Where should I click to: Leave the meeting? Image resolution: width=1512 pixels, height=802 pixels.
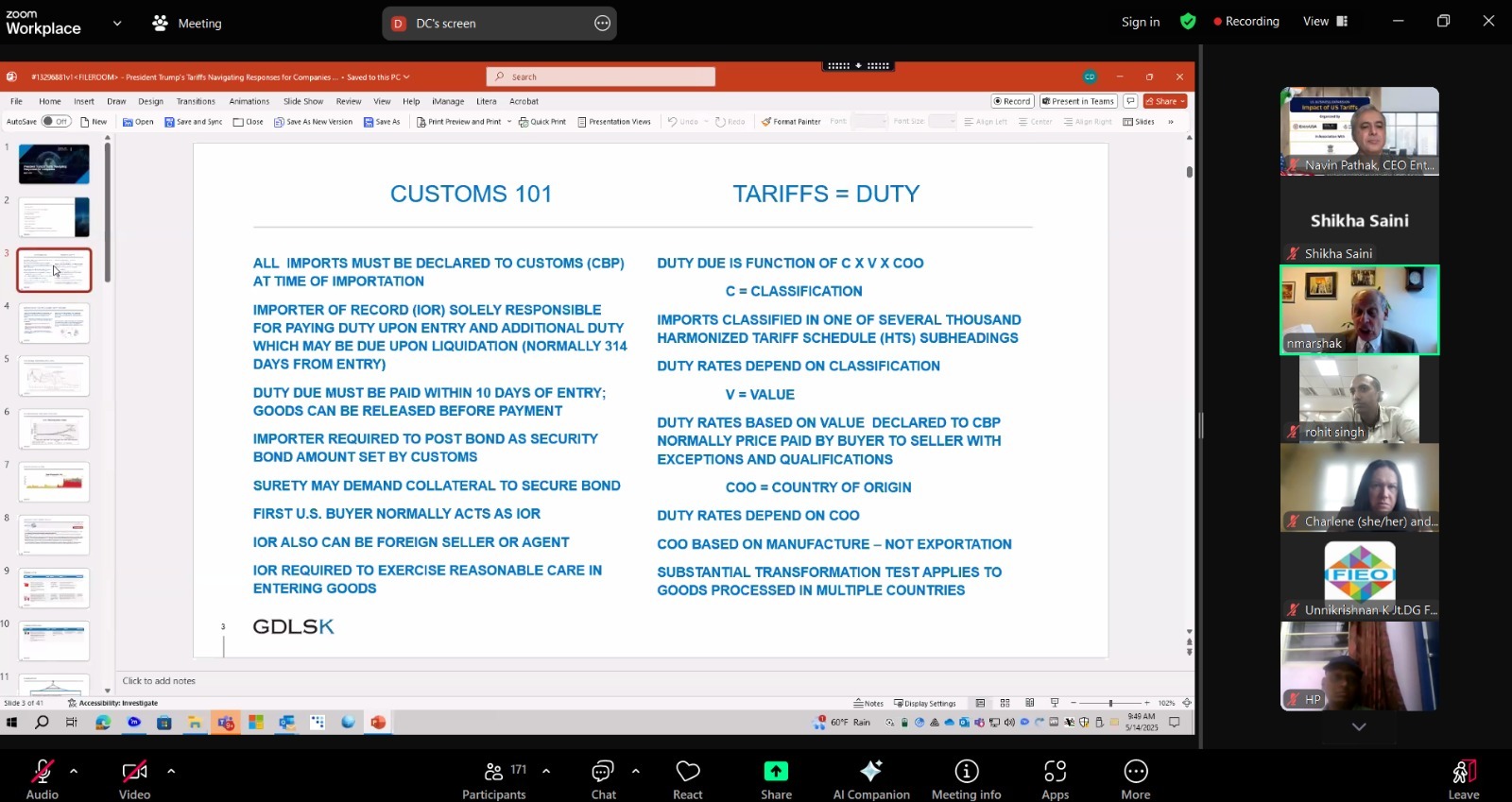coord(1464,779)
